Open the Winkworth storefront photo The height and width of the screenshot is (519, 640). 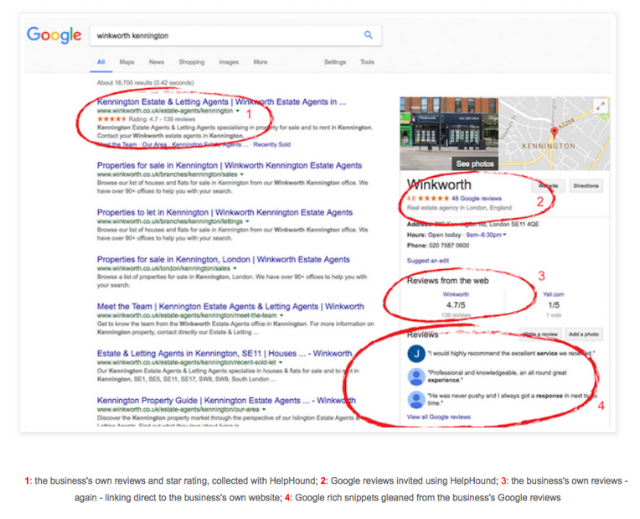(449, 133)
